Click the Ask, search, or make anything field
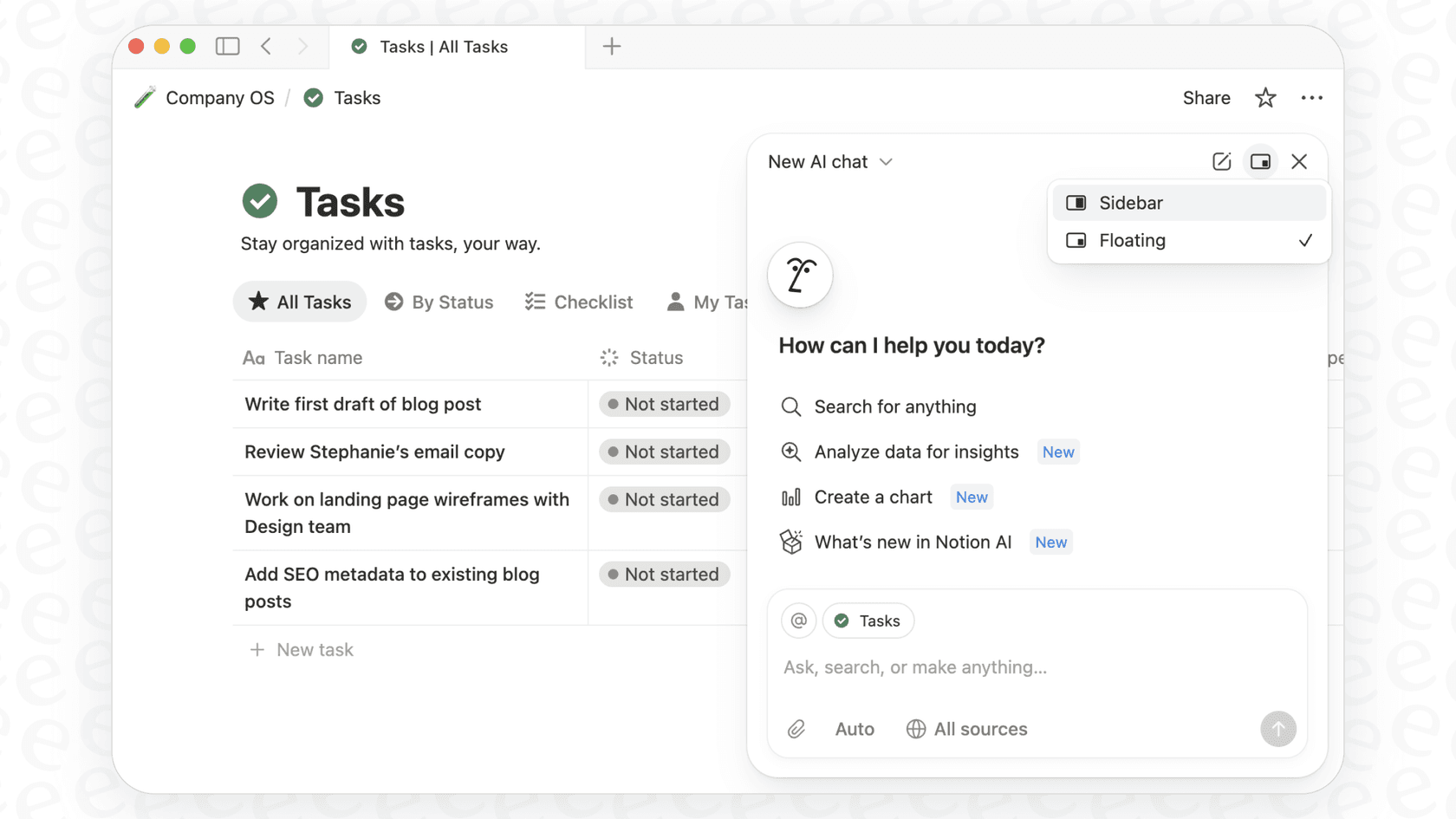This screenshot has height=819, width=1456. (915, 667)
